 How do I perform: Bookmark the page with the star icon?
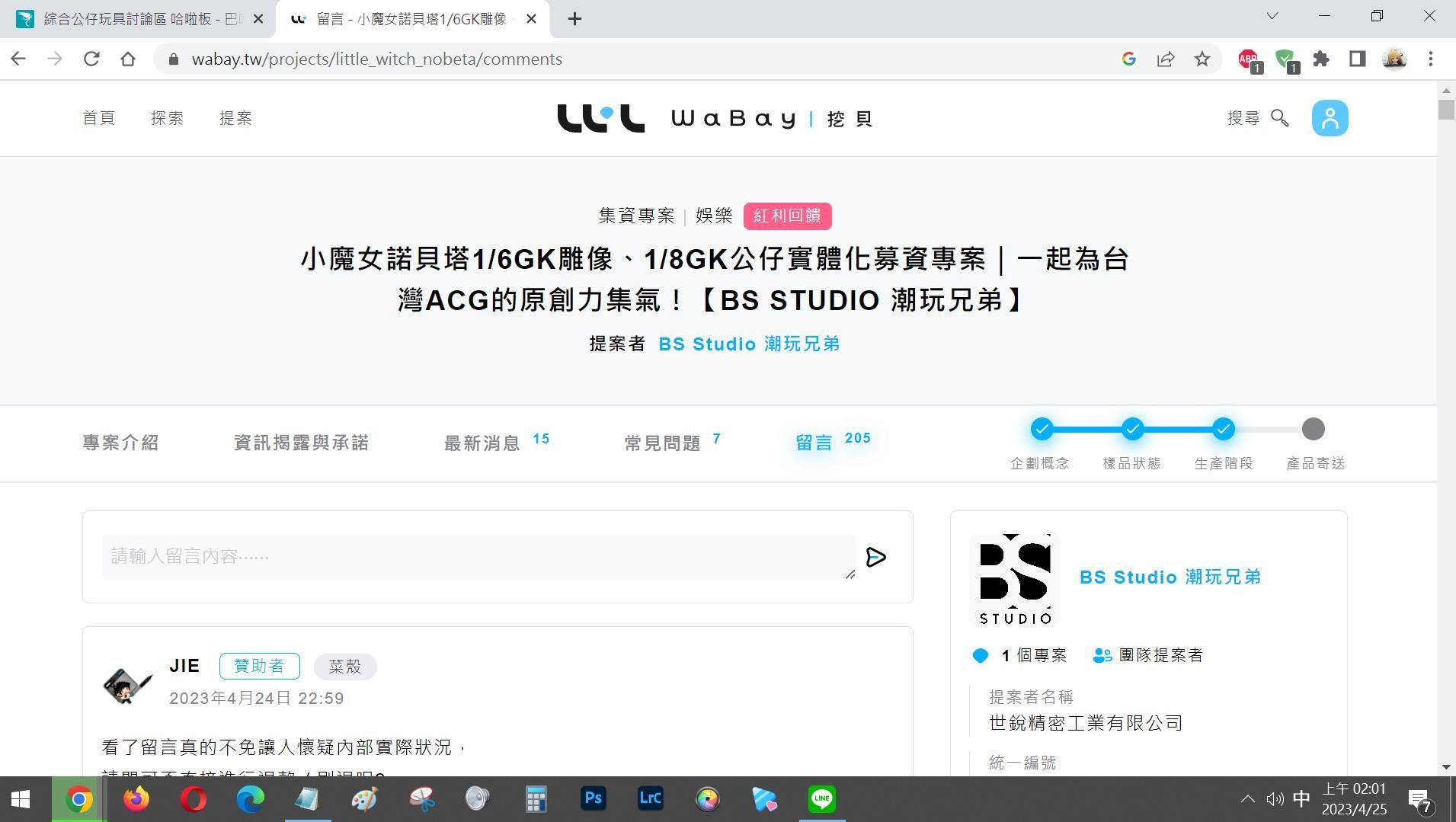(1202, 59)
